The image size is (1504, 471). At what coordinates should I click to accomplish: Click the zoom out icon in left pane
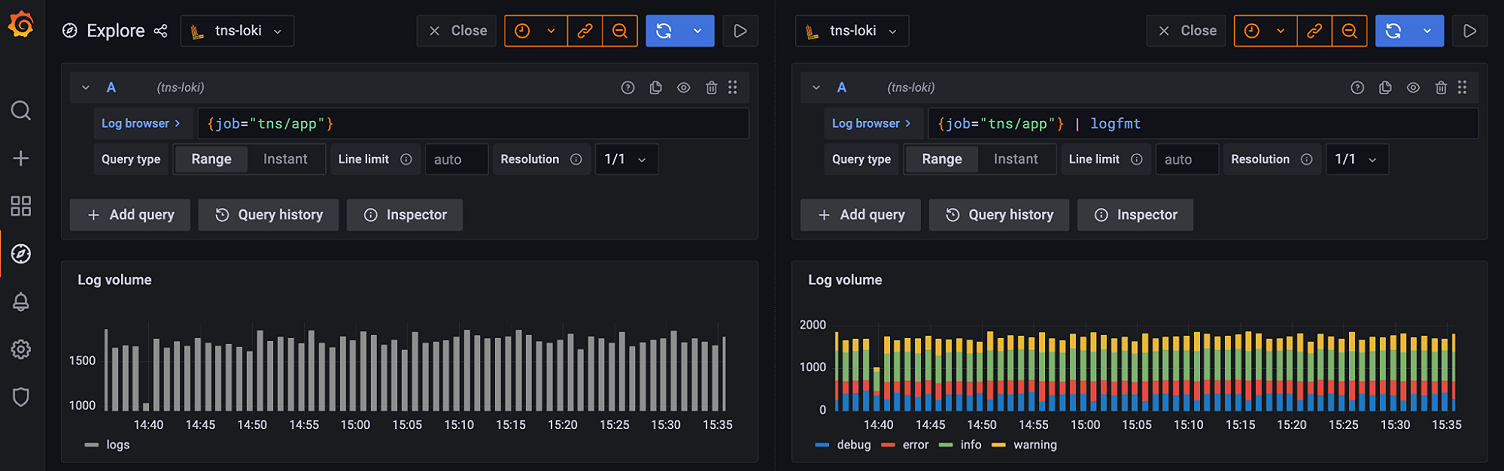pos(619,31)
